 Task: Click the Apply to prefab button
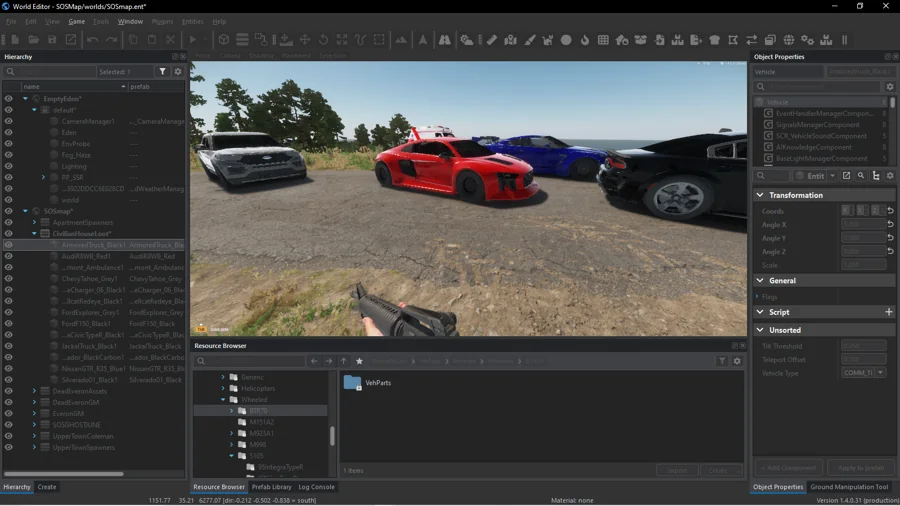point(861,468)
